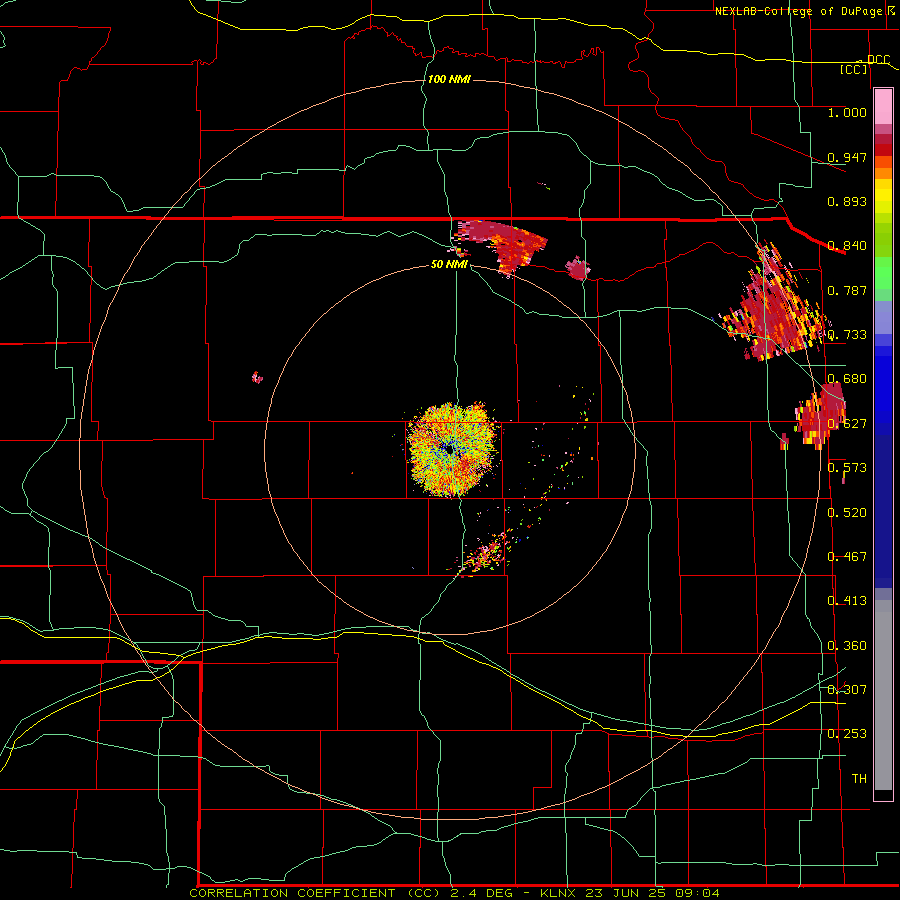Click the radar site at the clutter center

[x=450, y=450]
